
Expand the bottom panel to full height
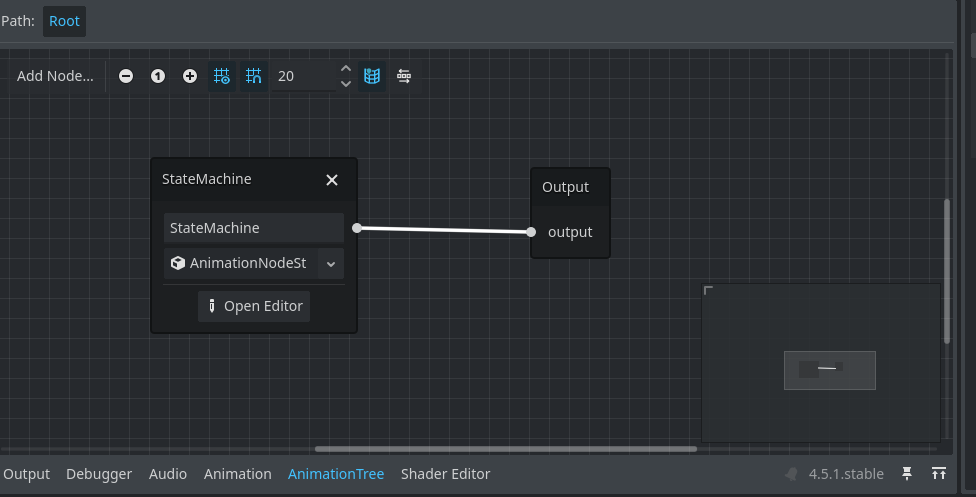coord(939,474)
